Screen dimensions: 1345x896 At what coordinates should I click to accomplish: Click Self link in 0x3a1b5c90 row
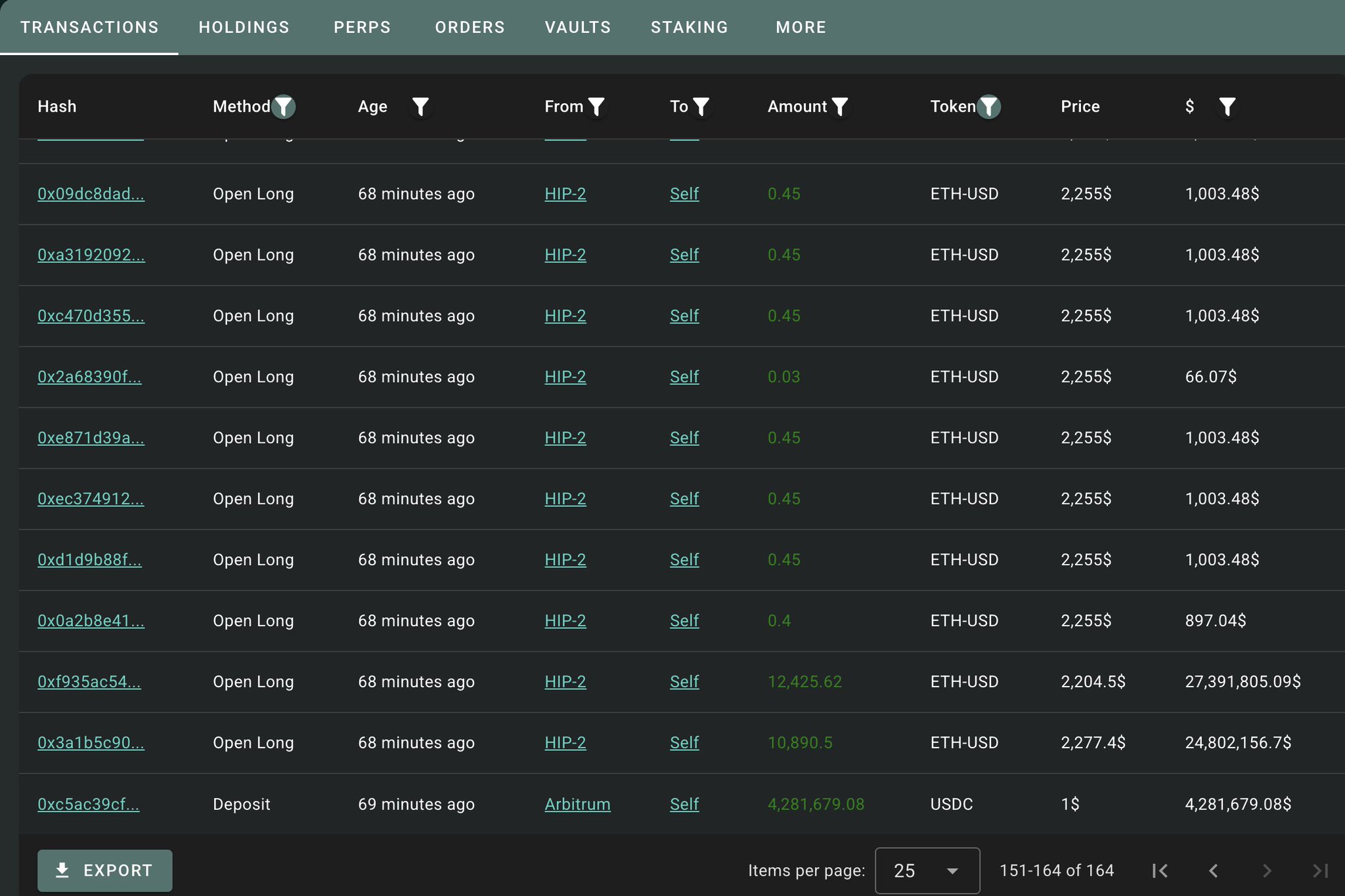pos(684,743)
